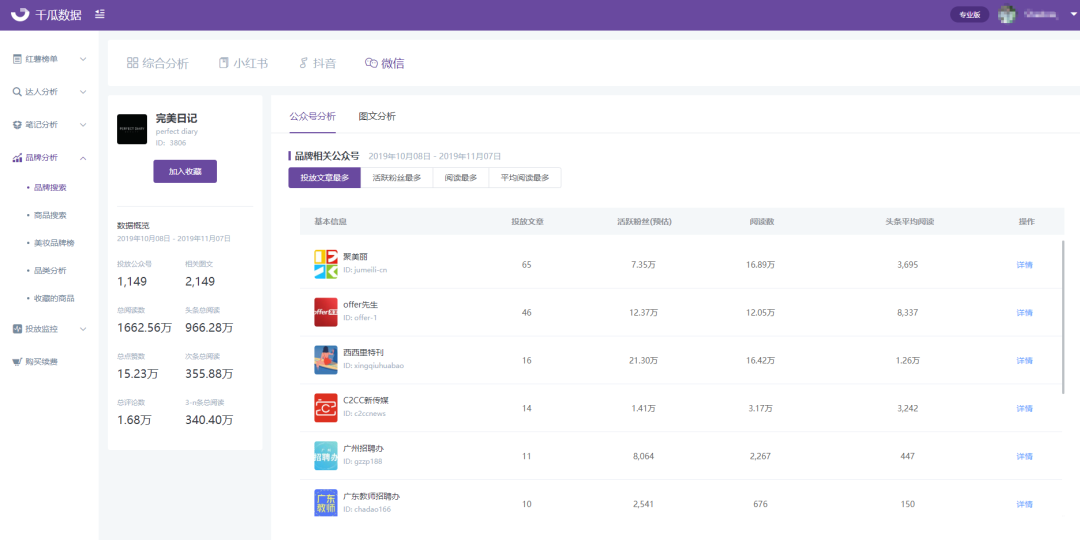Click the Perfect Diary brand logo thumbnail
The width and height of the screenshot is (1080, 540).
132,129
